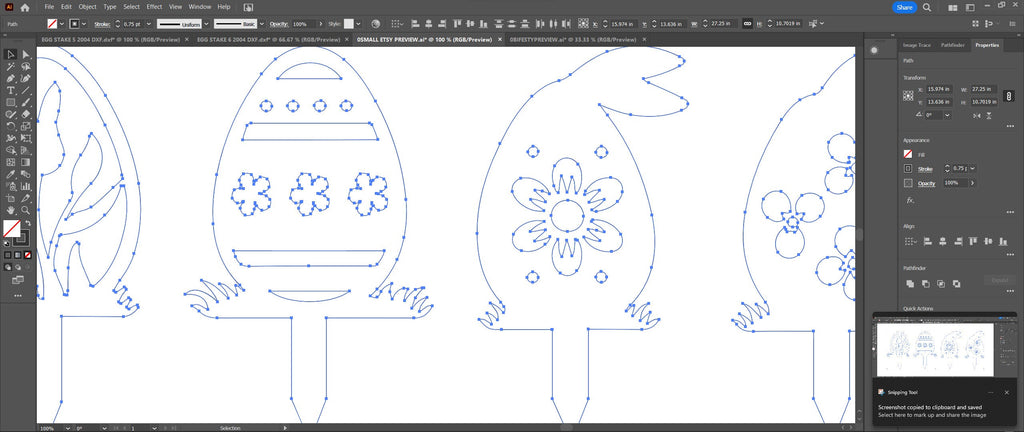The width and height of the screenshot is (1024, 432).
Task: Select the Eyedropper tool
Action: click(11, 174)
